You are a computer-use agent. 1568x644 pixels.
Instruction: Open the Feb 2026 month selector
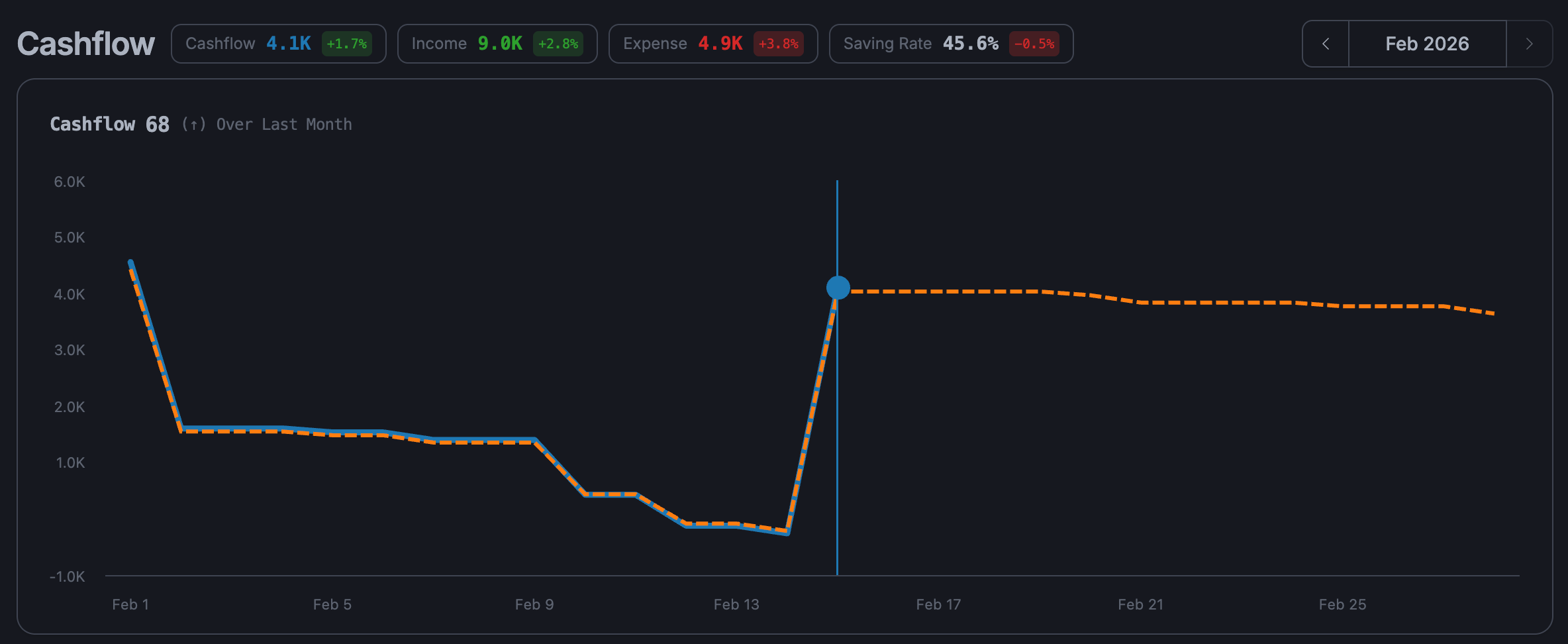pos(1427,44)
